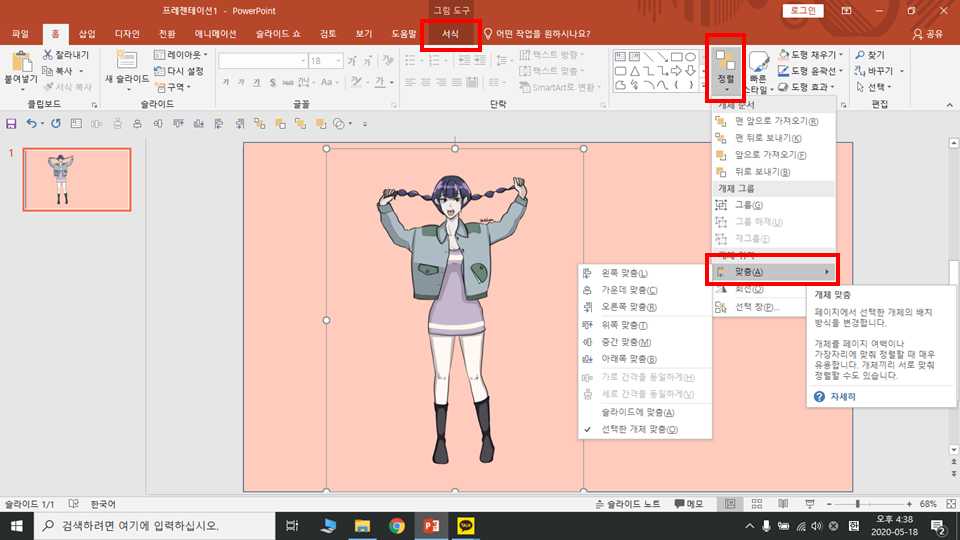
Task: Align right using 오른쪽 맞춤
Action: tap(645, 307)
